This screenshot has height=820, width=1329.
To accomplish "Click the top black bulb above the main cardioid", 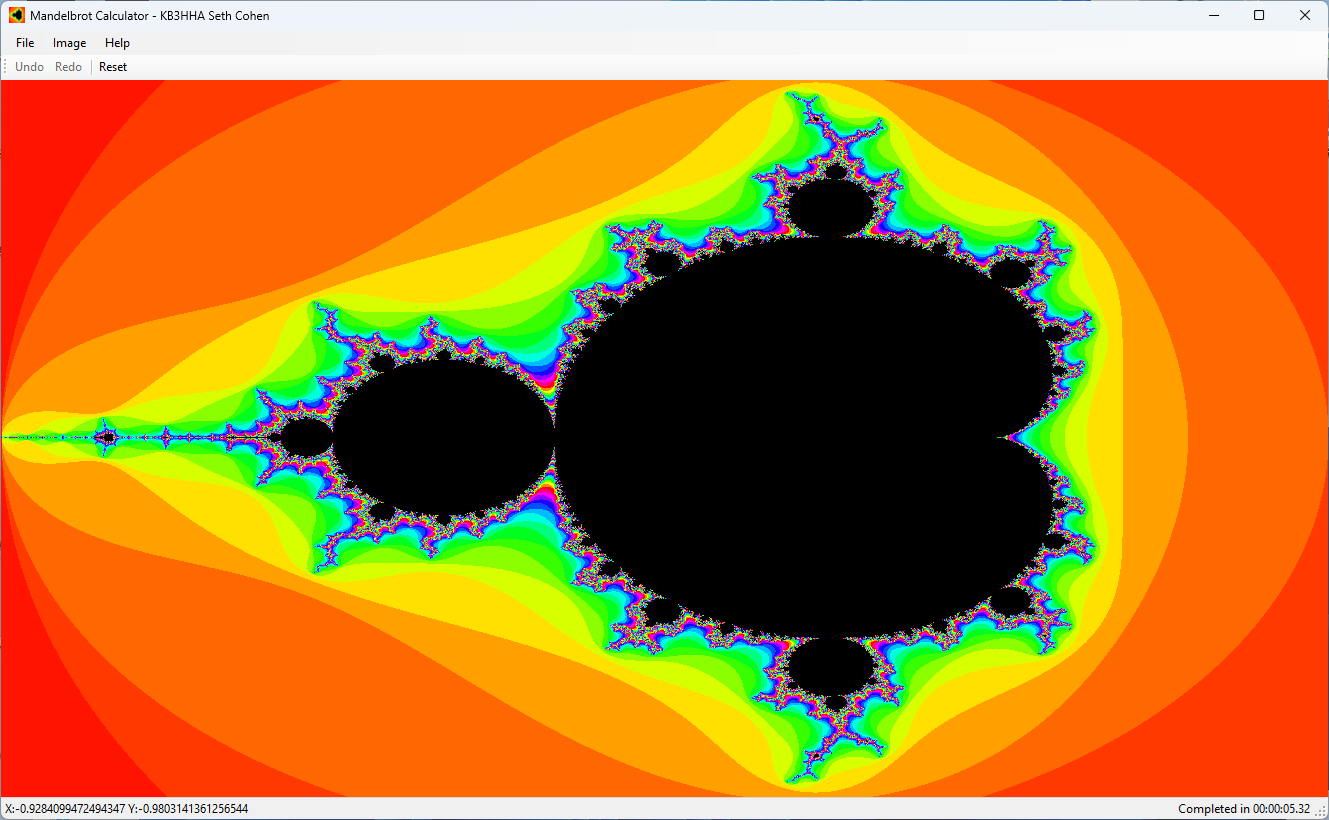I will [832, 207].
